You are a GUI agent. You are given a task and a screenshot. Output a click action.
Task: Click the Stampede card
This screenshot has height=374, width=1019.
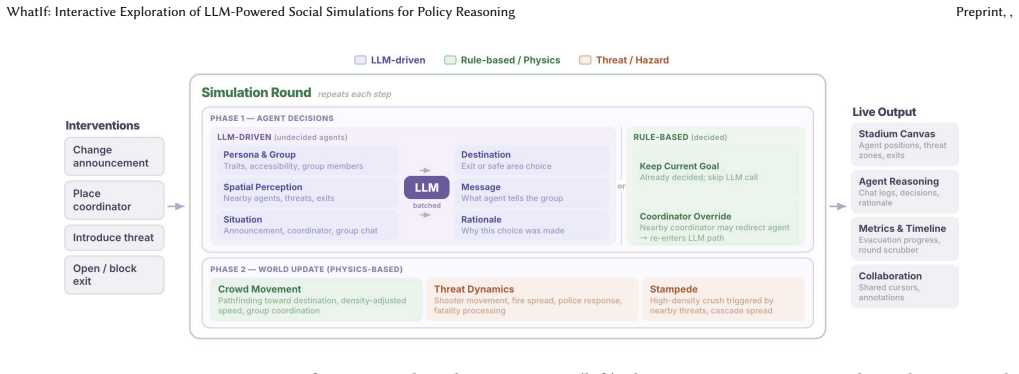pyautogui.click(x=723, y=299)
